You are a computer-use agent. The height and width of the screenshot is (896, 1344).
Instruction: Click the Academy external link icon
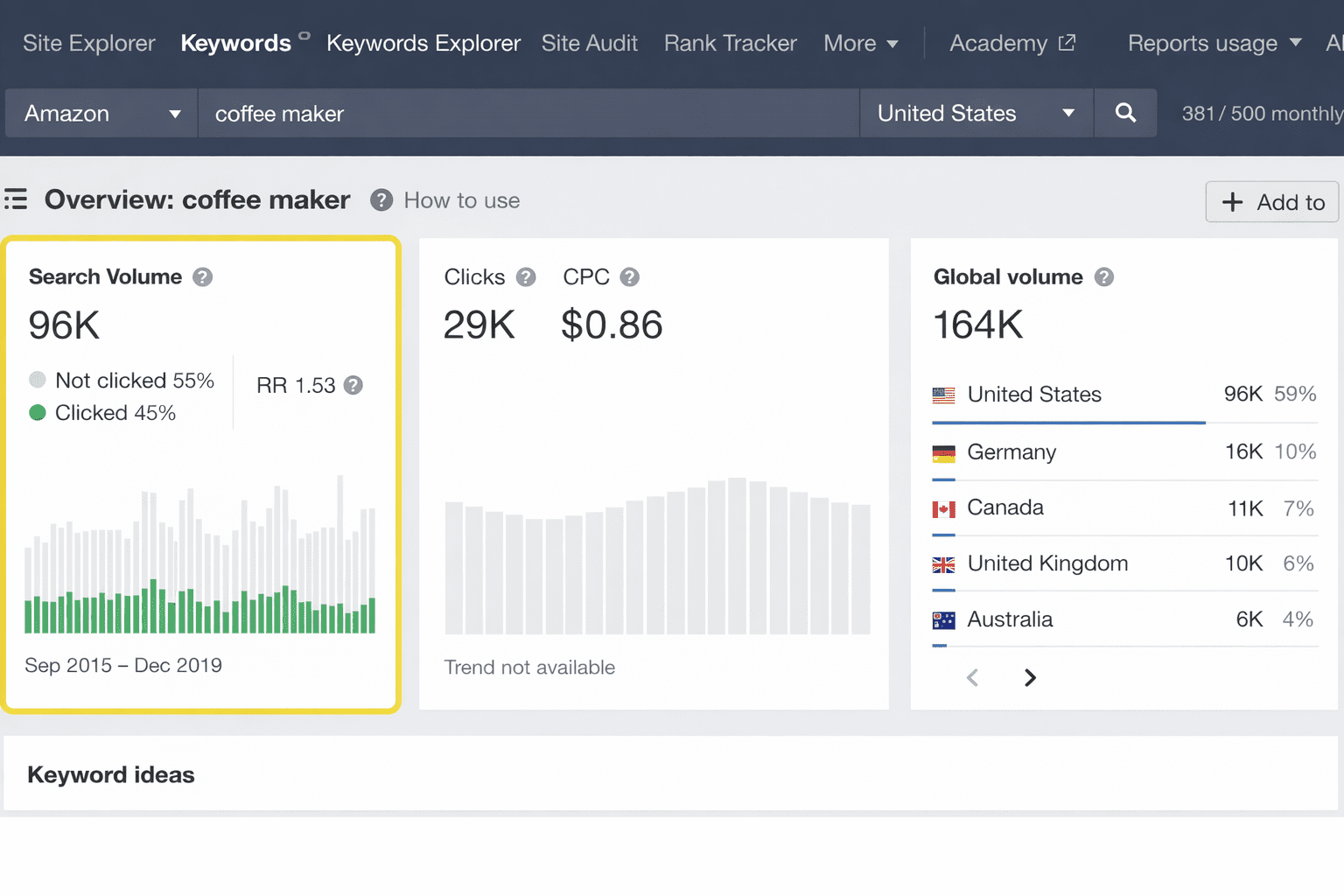tap(1067, 42)
